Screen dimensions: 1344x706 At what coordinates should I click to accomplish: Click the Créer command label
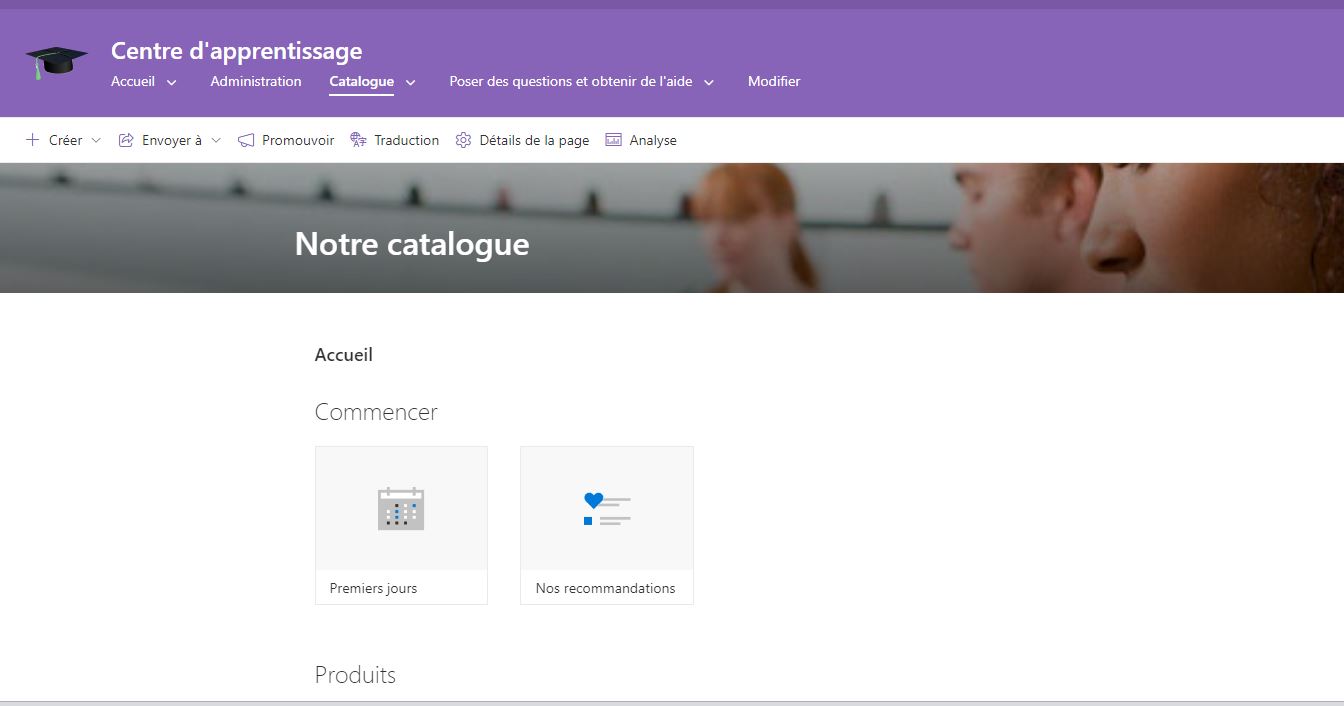tap(66, 140)
